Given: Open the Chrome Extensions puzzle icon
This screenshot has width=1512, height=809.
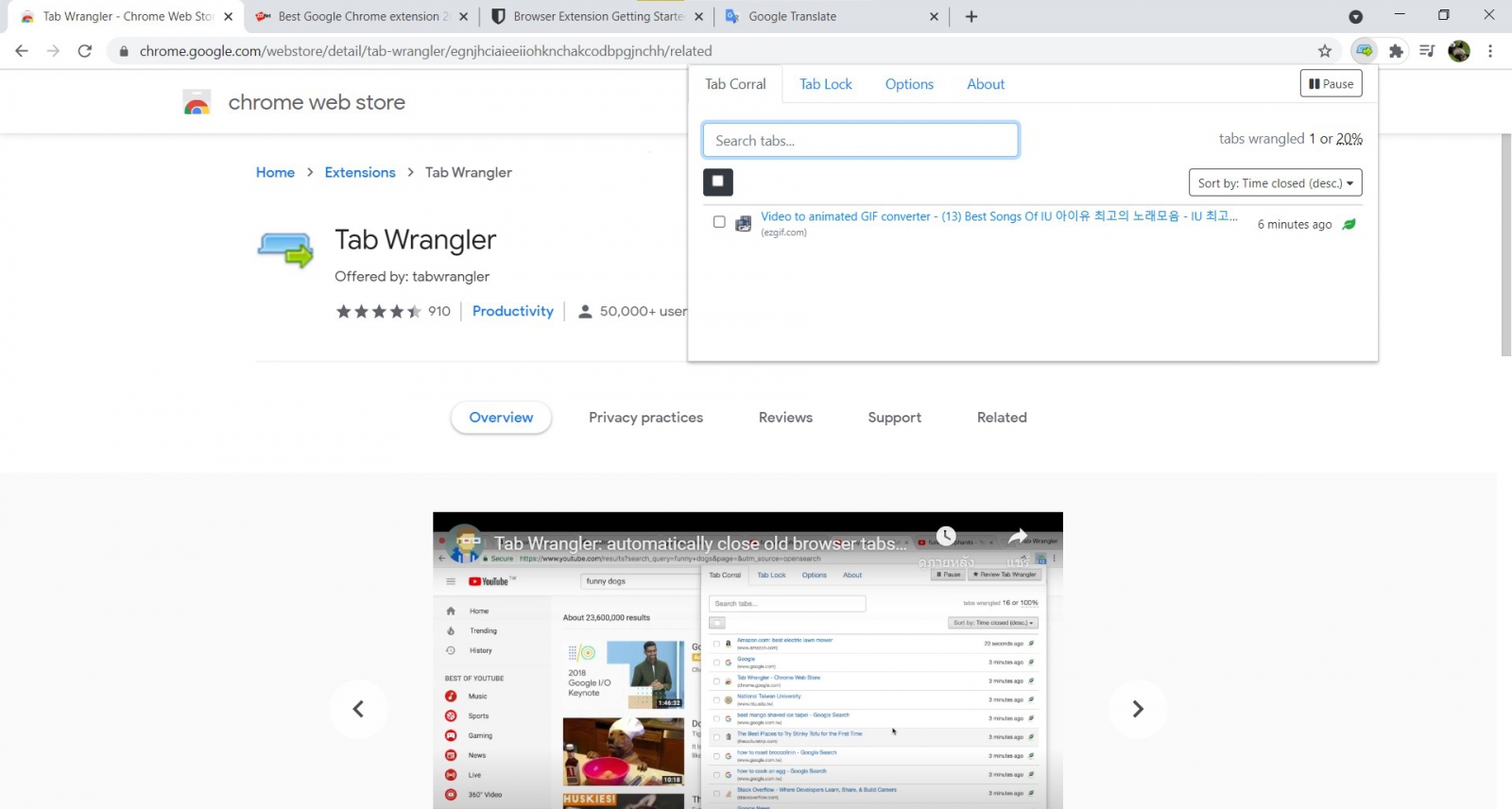Looking at the screenshot, I should [1396, 51].
